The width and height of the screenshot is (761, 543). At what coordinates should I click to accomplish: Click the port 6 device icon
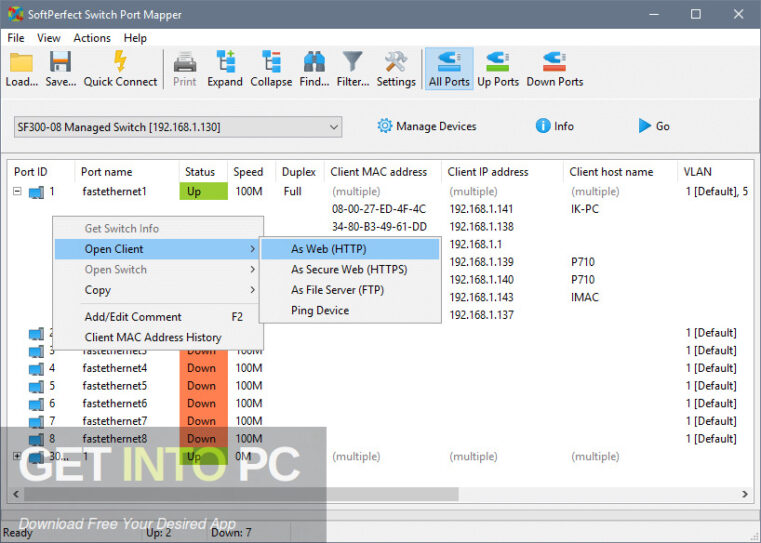(x=36, y=404)
